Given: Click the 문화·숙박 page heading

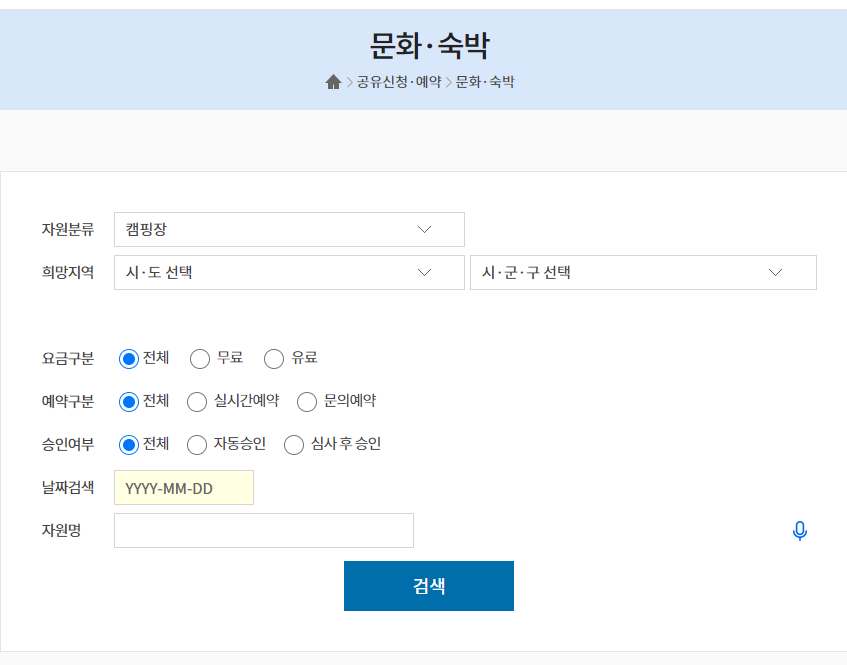Looking at the screenshot, I should click(x=429, y=46).
